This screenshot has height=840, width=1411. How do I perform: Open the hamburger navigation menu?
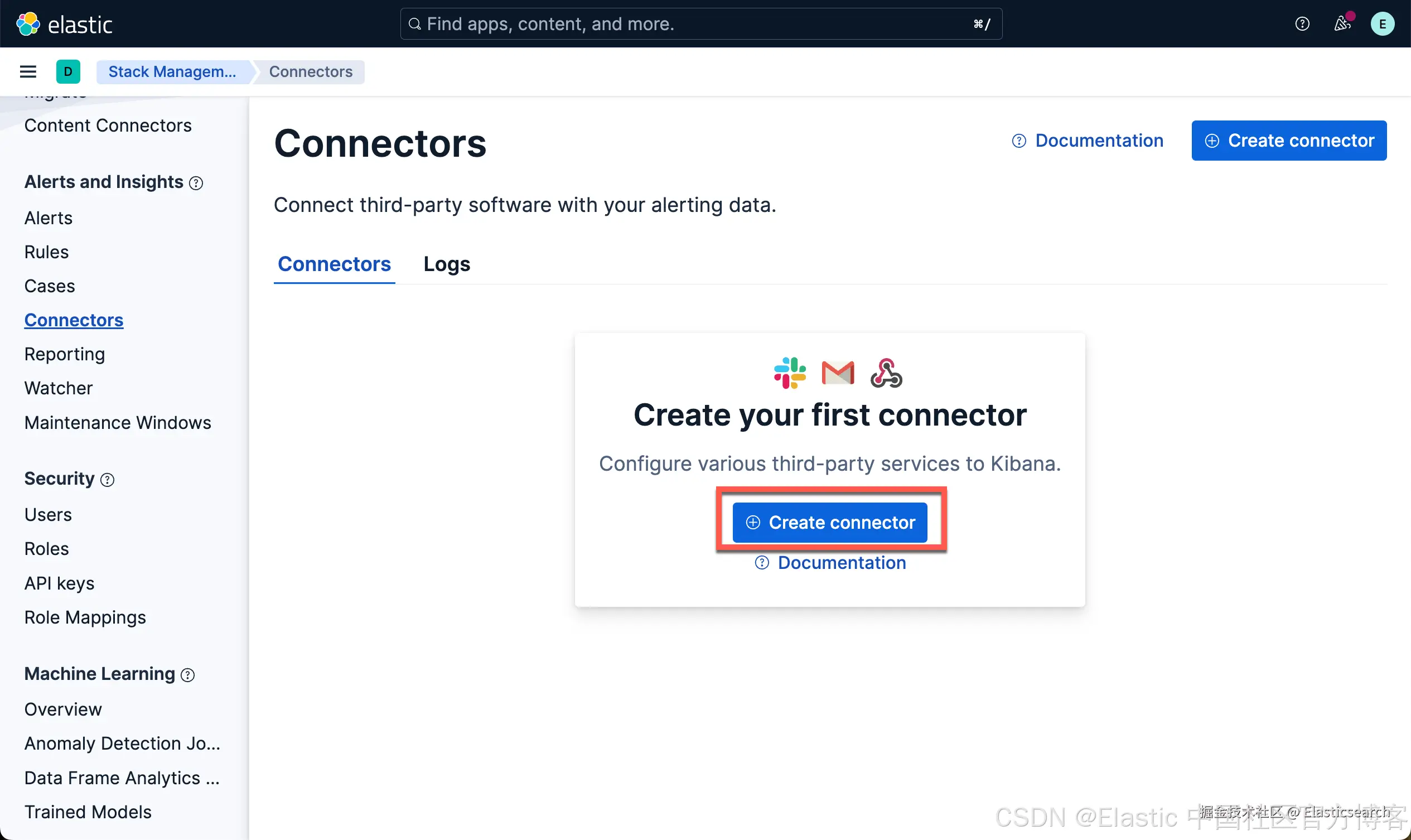(28, 71)
